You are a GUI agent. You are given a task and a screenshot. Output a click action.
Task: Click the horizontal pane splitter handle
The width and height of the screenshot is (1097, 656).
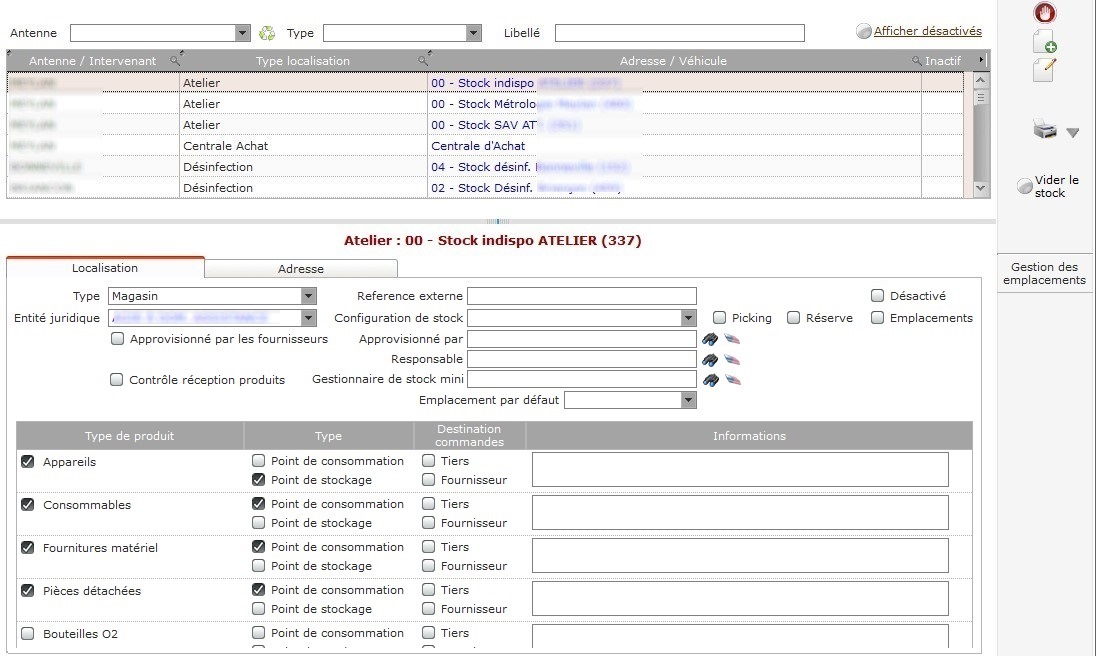(497, 221)
